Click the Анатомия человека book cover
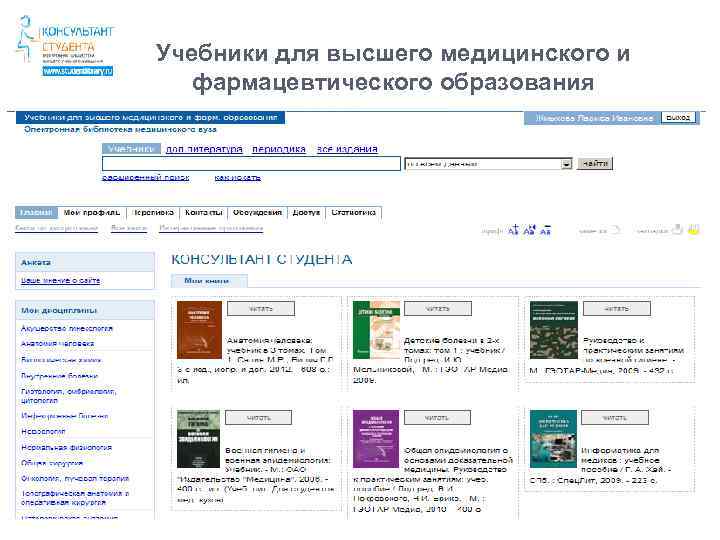 199,330
